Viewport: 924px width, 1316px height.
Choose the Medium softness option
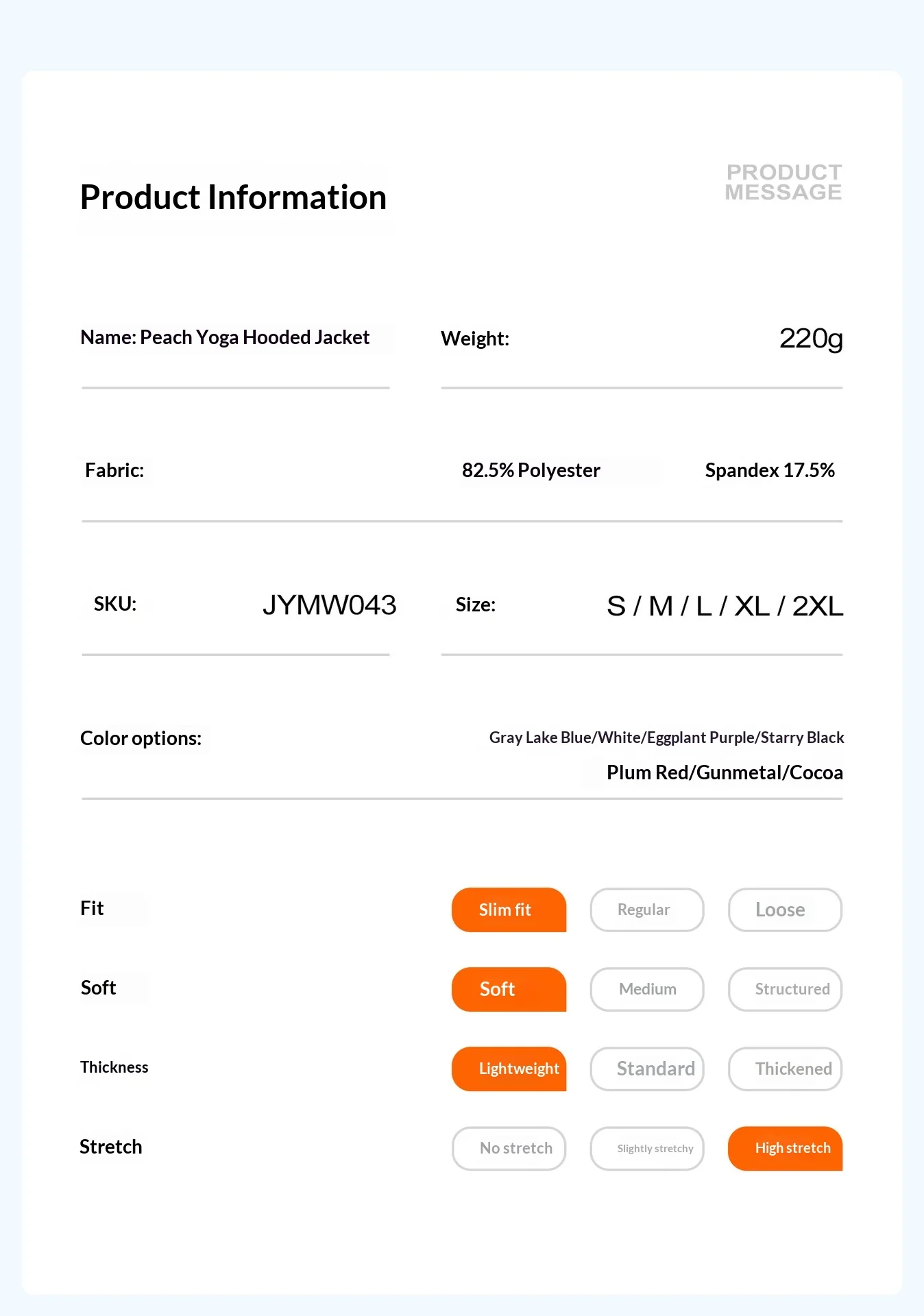(x=647, y=989)
